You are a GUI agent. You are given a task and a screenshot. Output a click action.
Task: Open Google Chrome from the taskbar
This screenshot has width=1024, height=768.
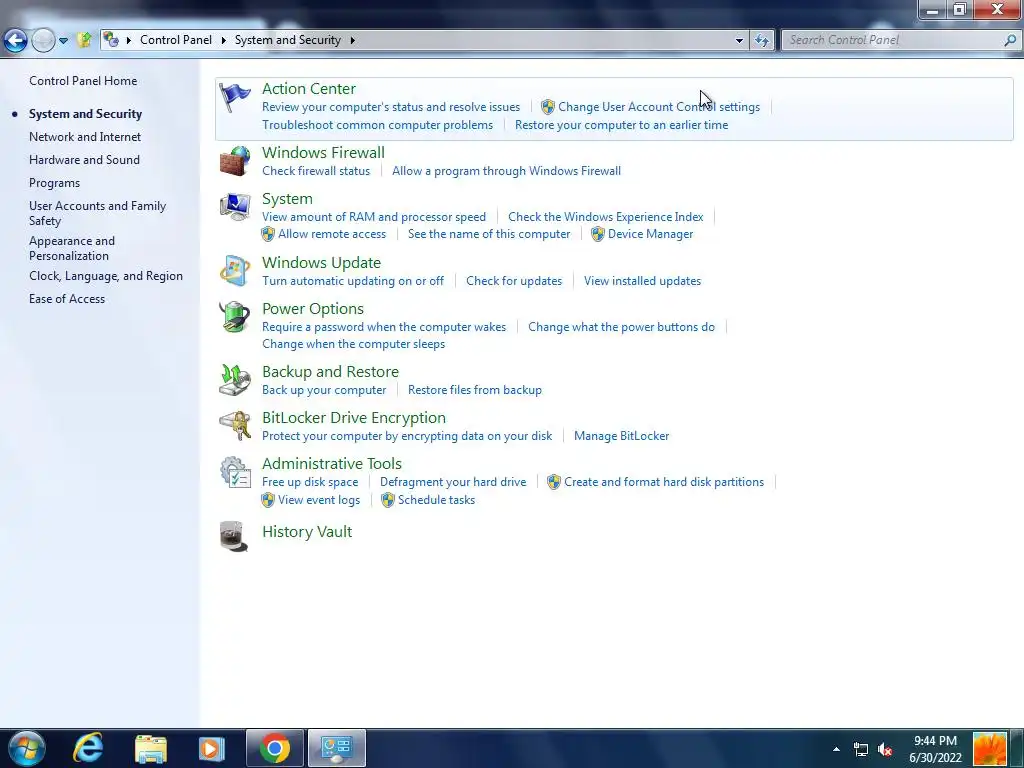click(x=275, y=748)
